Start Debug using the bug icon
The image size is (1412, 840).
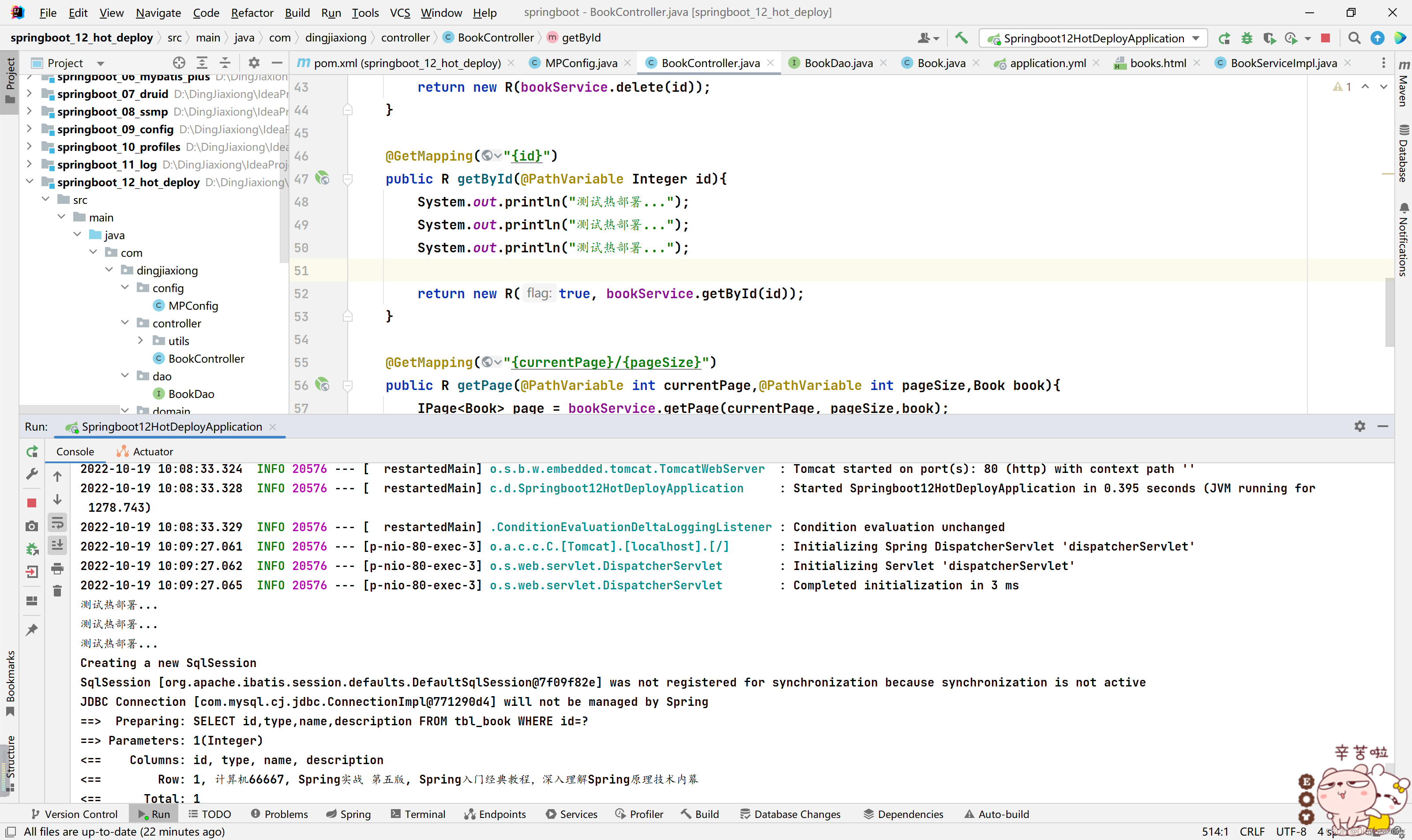point(1247,38)
